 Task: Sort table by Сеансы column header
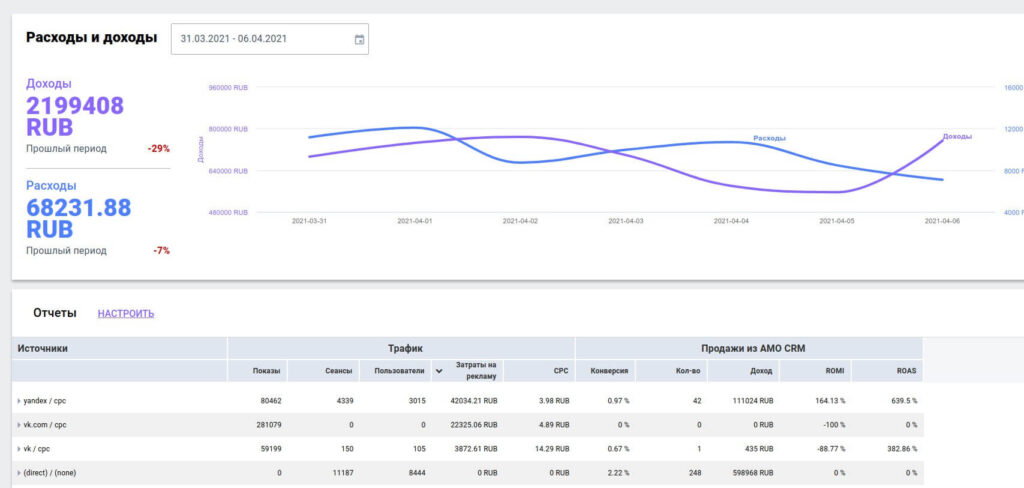338,371
